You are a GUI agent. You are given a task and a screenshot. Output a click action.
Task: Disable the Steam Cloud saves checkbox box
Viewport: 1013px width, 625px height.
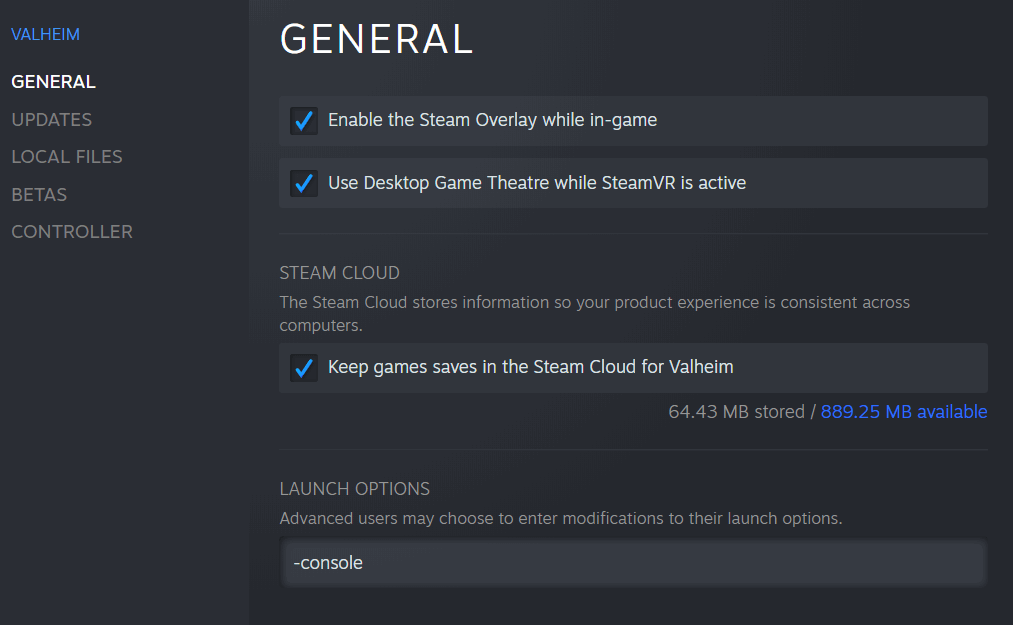(x=303, y=368)
